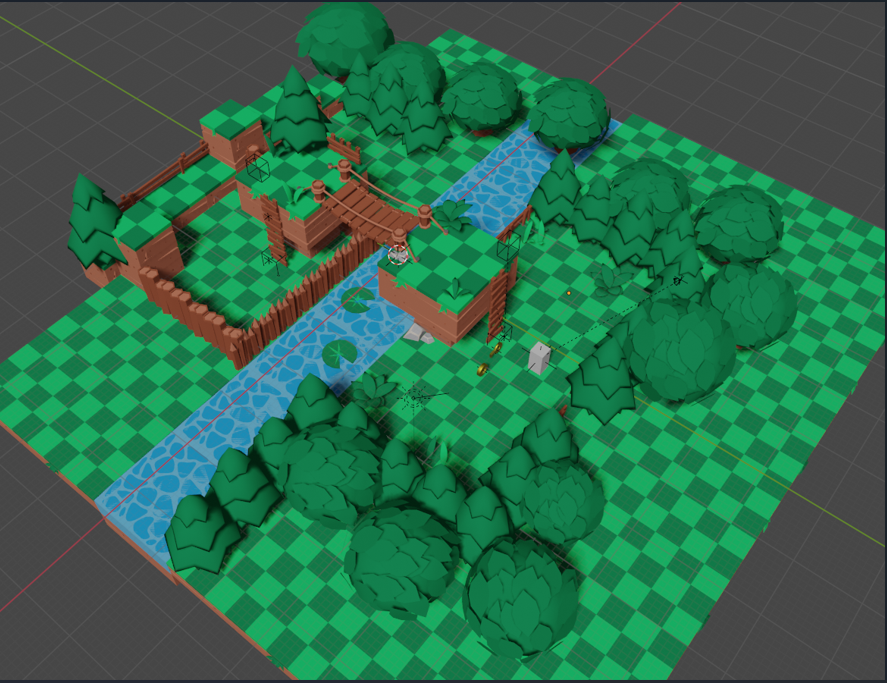887x683 pixels.
Task: Select the lily pad farther downstream
Action: [x=338, y=353]
